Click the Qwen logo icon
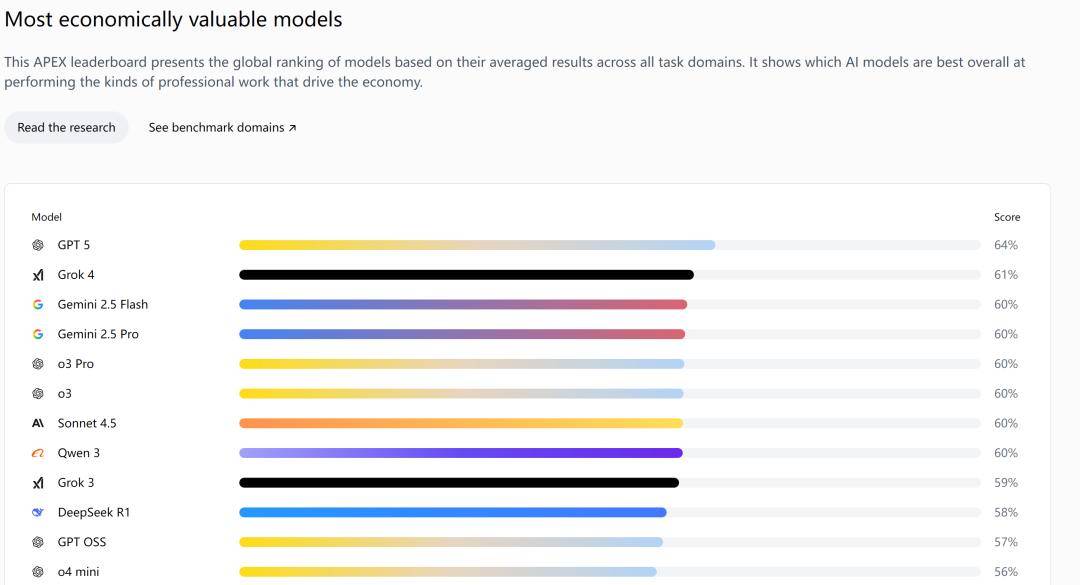 coord(38,453)
